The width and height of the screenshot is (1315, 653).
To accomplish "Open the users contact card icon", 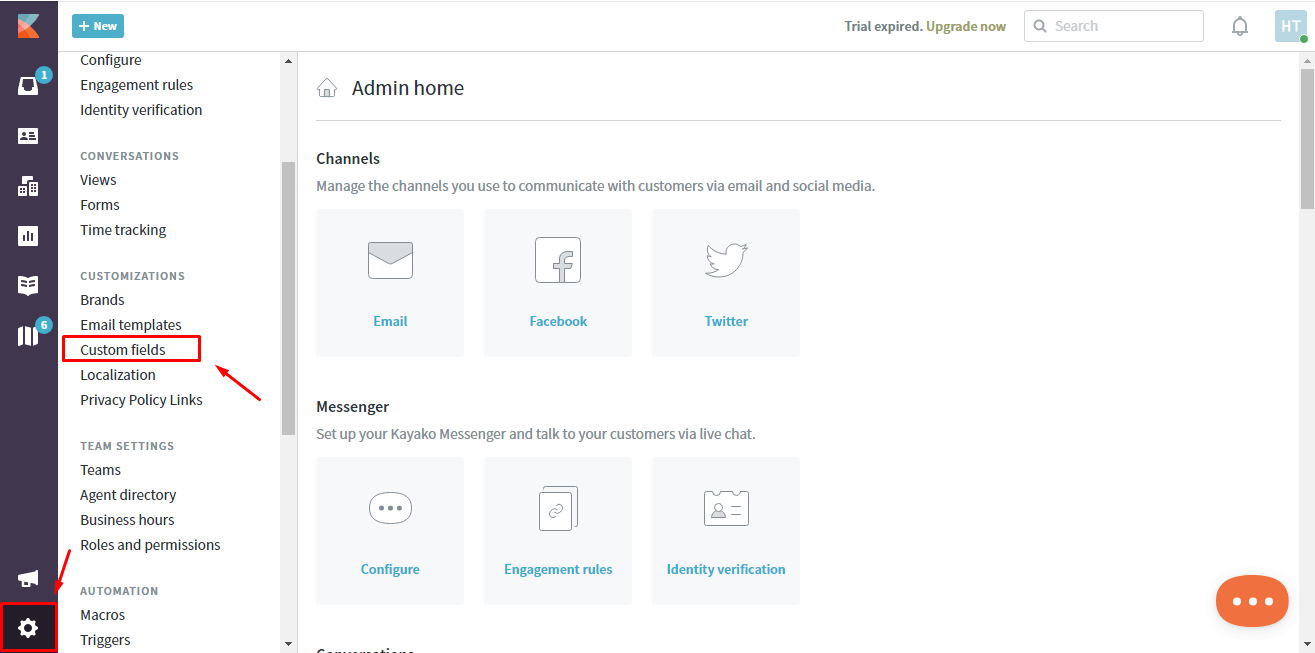I will point(28,136).
